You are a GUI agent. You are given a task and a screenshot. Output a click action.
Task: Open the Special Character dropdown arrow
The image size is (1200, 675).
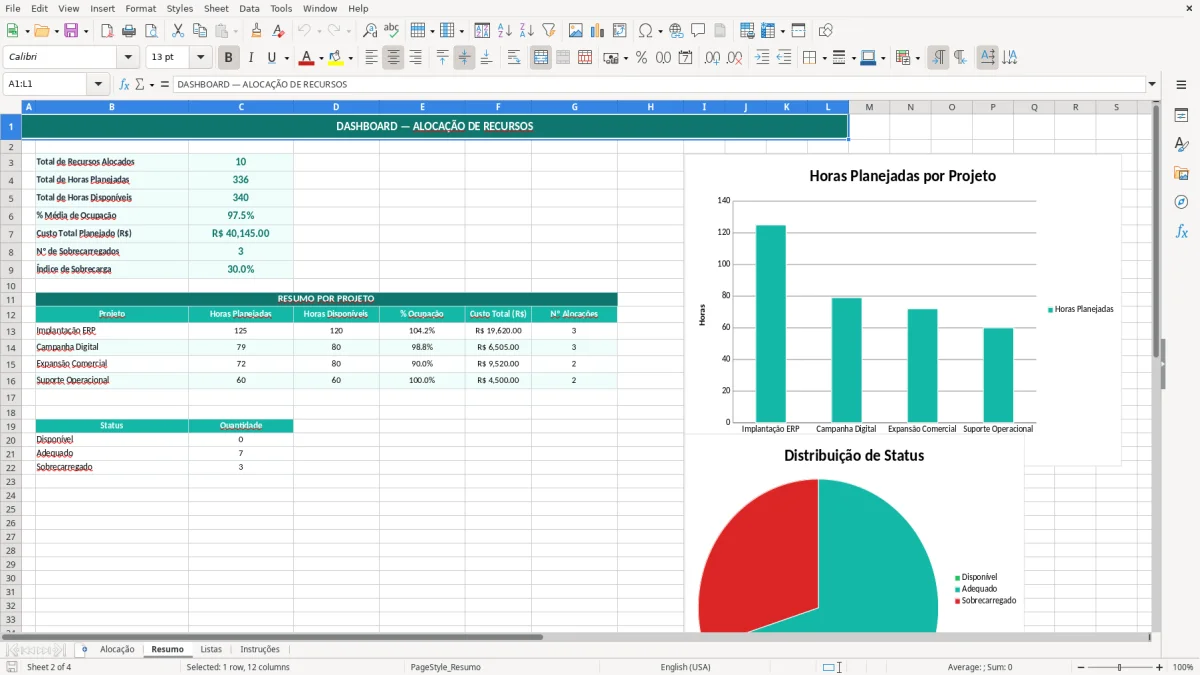(x=660, y=31)
